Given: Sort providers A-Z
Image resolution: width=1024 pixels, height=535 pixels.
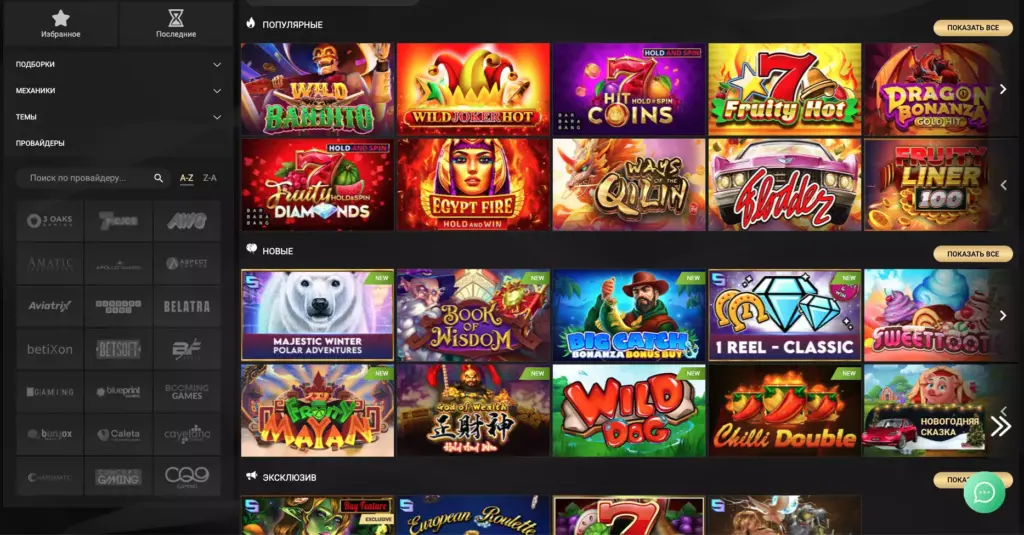Looking at the screenshot, I should click(187, 178).
